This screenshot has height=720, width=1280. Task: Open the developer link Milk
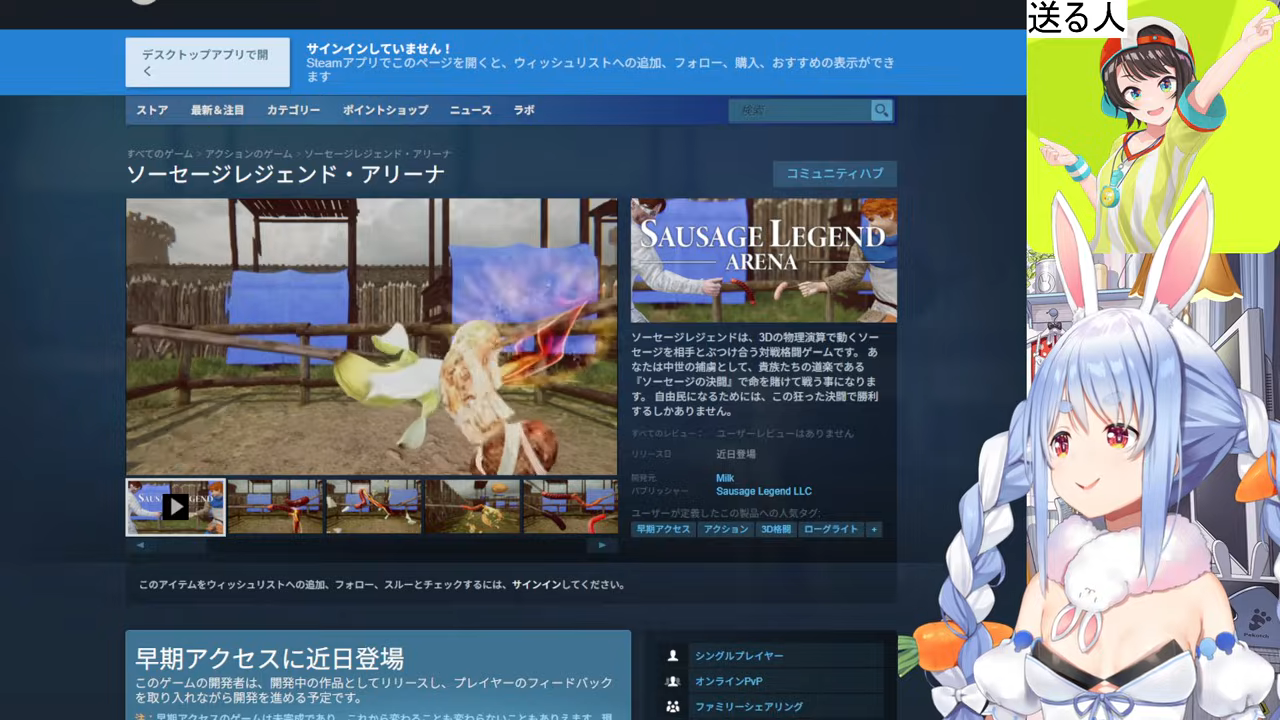coord(725,478)
